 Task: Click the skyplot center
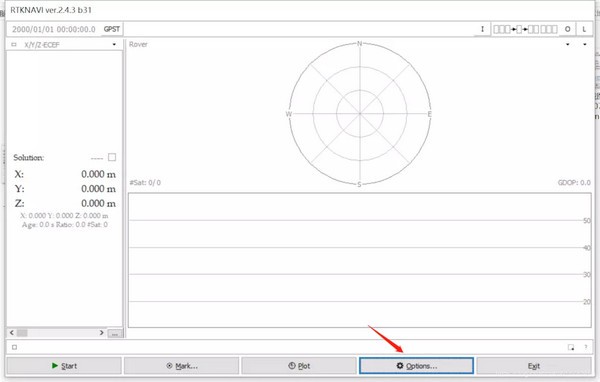coord(360,114)
